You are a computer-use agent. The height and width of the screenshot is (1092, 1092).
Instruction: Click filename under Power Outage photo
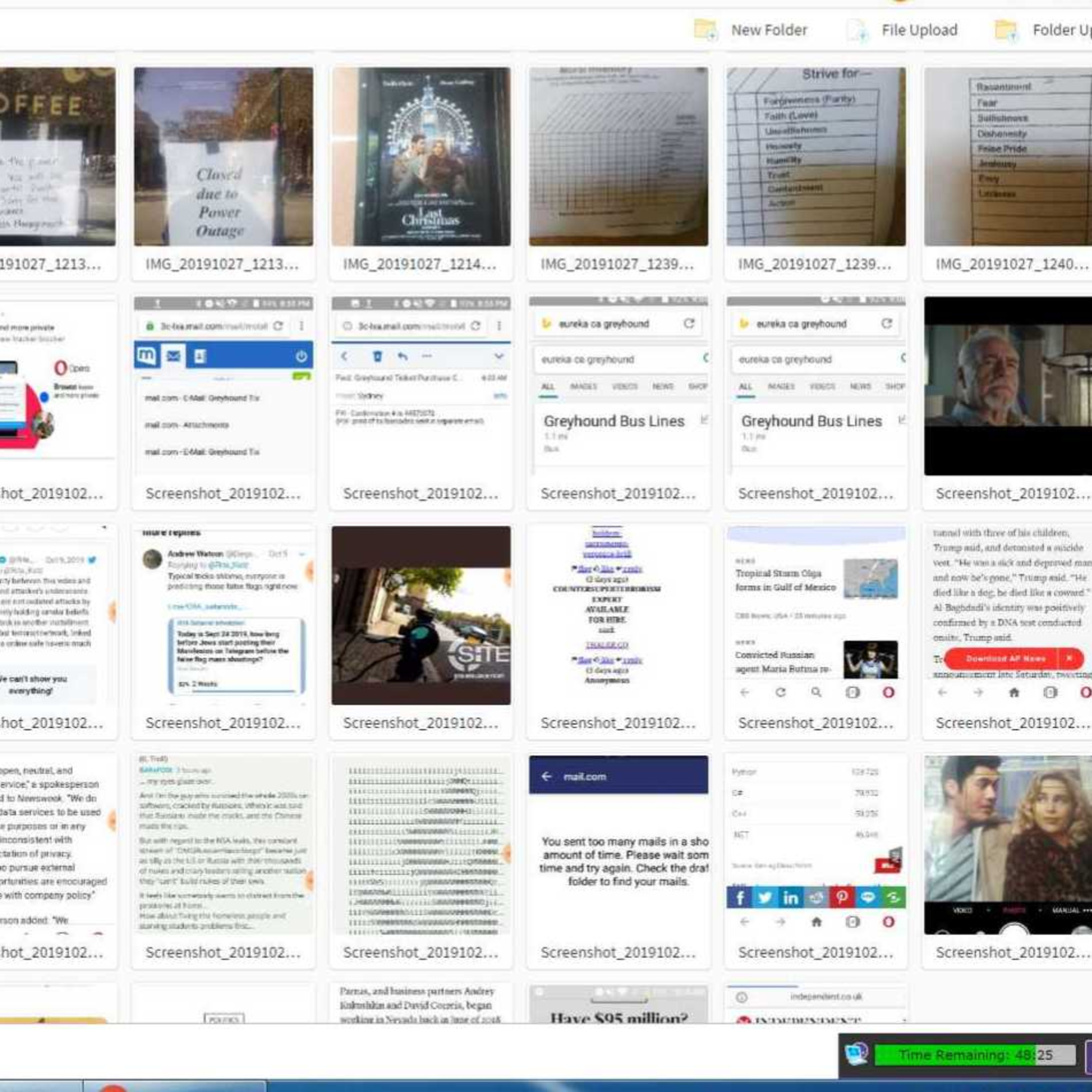[x=222, y=265]
